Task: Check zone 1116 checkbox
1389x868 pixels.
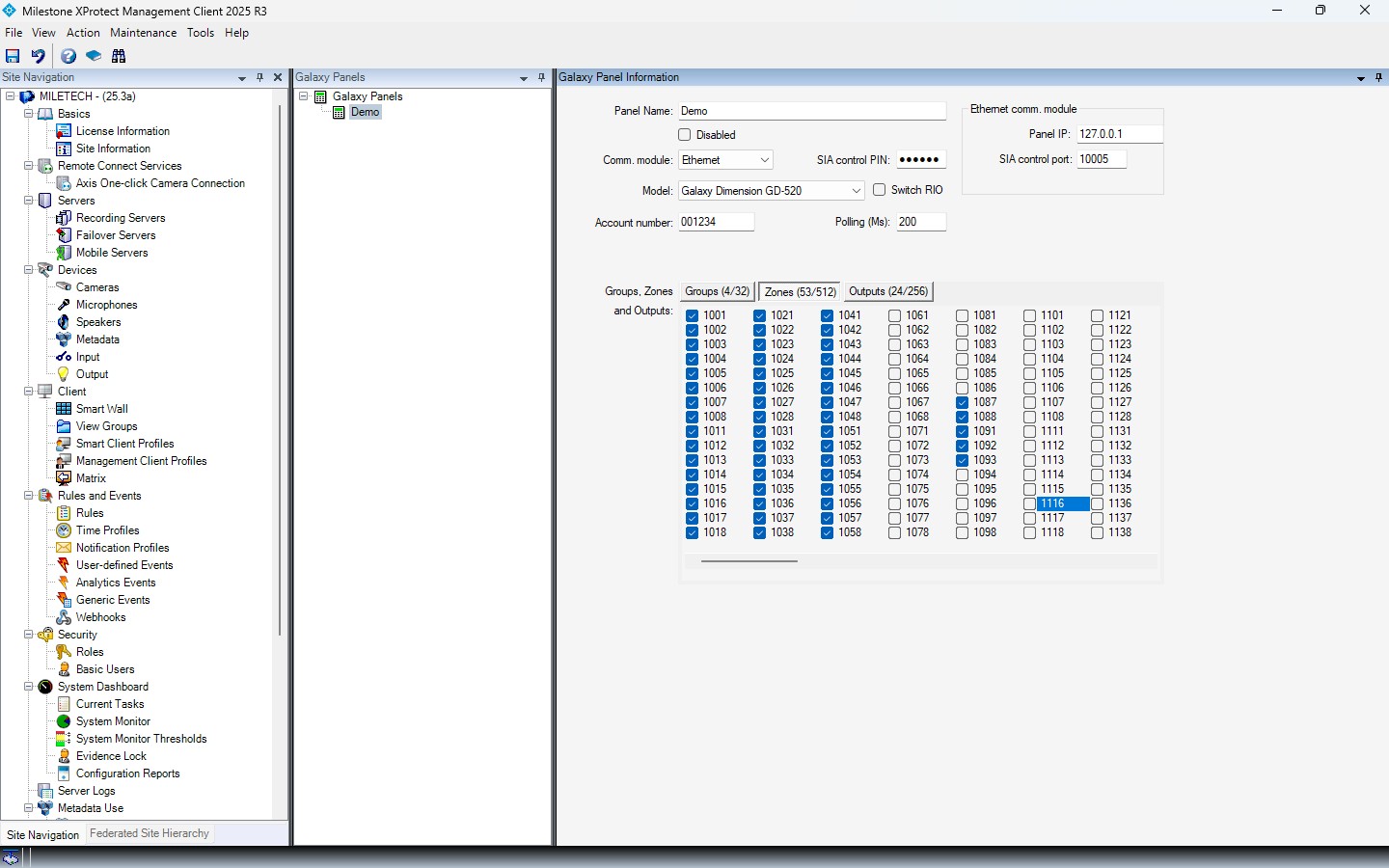Action: point(1029,503)
